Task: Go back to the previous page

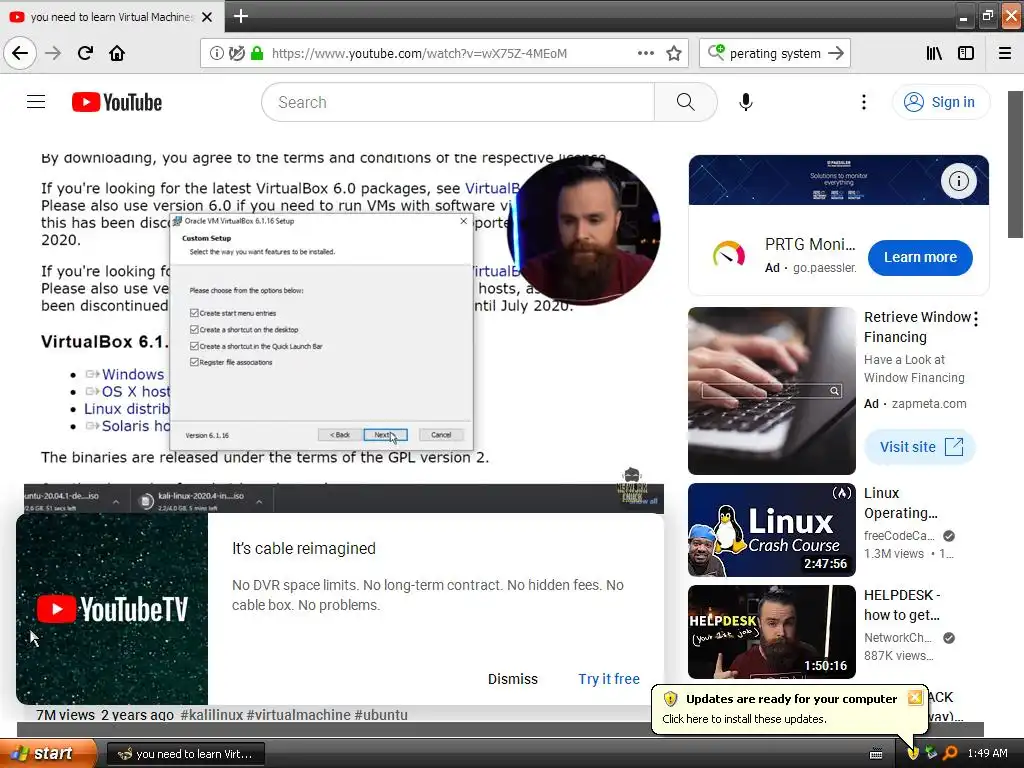Action: coord(20,53)
